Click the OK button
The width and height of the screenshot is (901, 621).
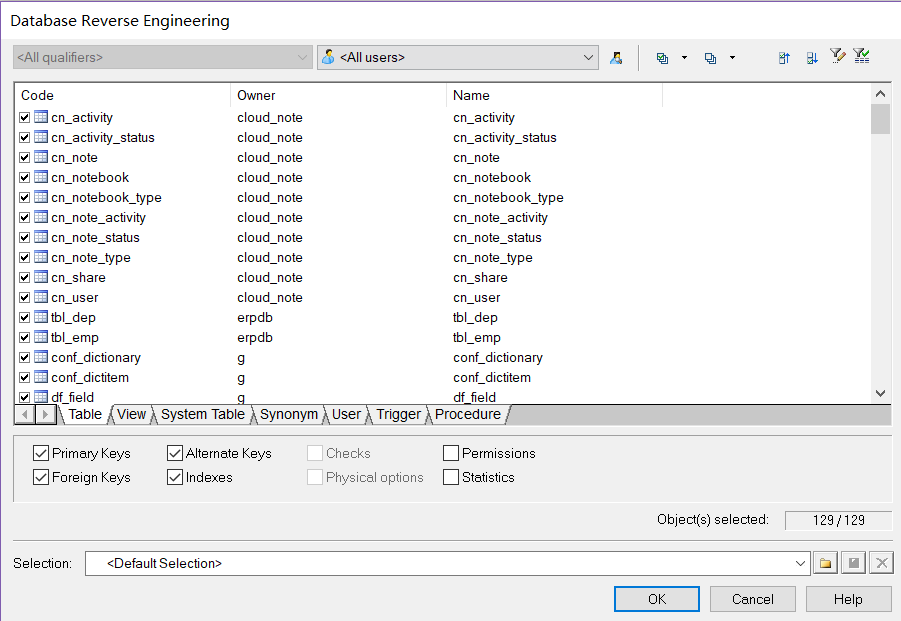coord(656,599)
